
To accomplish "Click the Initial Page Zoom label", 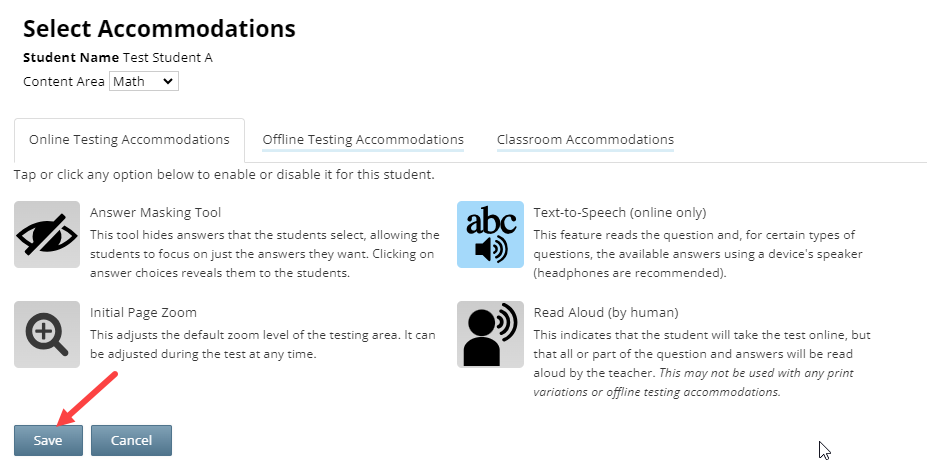I will 143,312.
